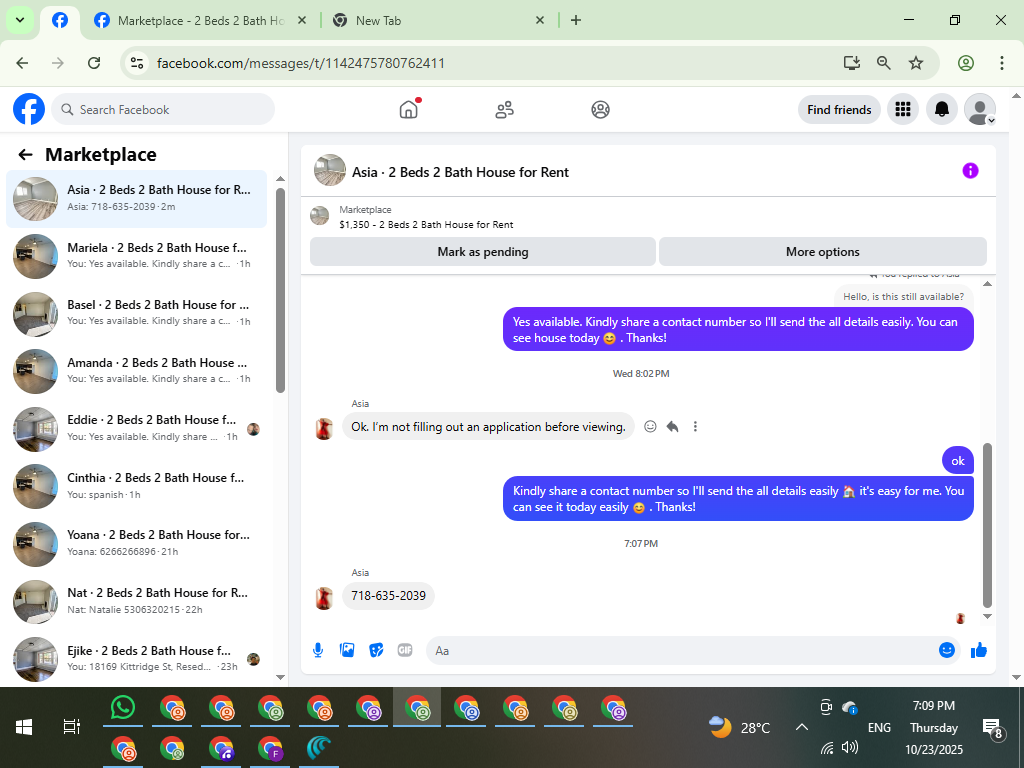Image resolution: width=1024 pixels, height=768 pixels.
Task: Open Chrome three-dot menu
Action: pyautogui.click(x=1001, y=63)
